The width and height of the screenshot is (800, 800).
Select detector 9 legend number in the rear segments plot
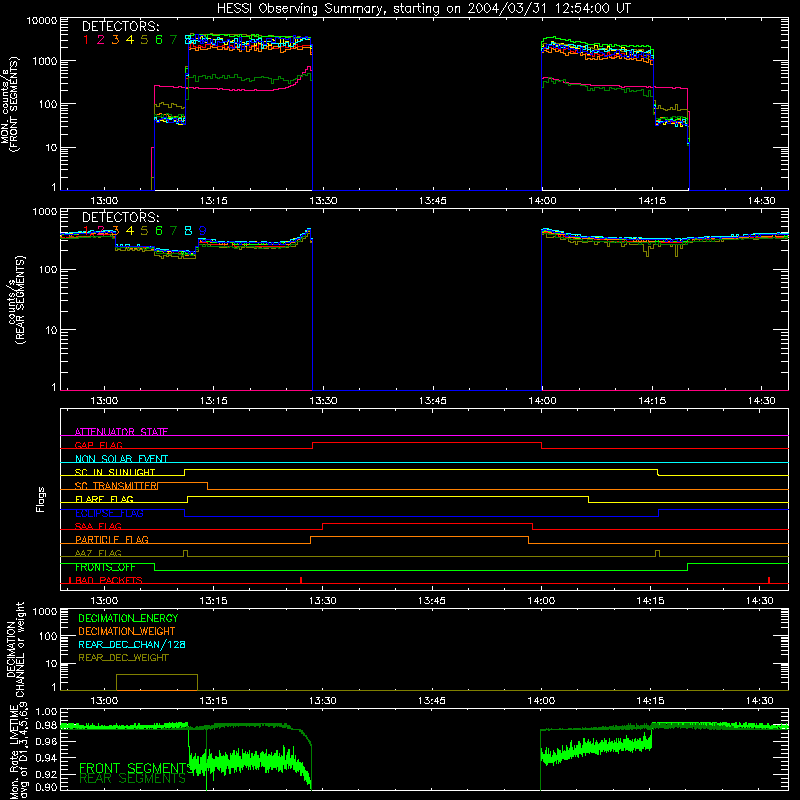click(x=203, y=231)
